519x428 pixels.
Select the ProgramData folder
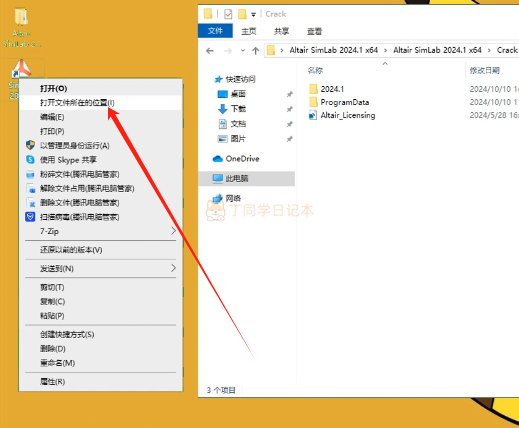(339, 102)
